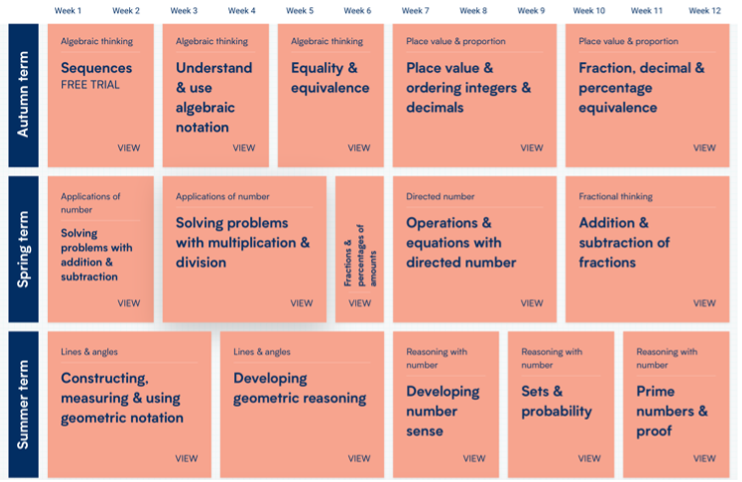Image resolution: width=742 pixels, height=482 pixels.
Task: Click the Week 7 column header
Action: tap(416, 10)
